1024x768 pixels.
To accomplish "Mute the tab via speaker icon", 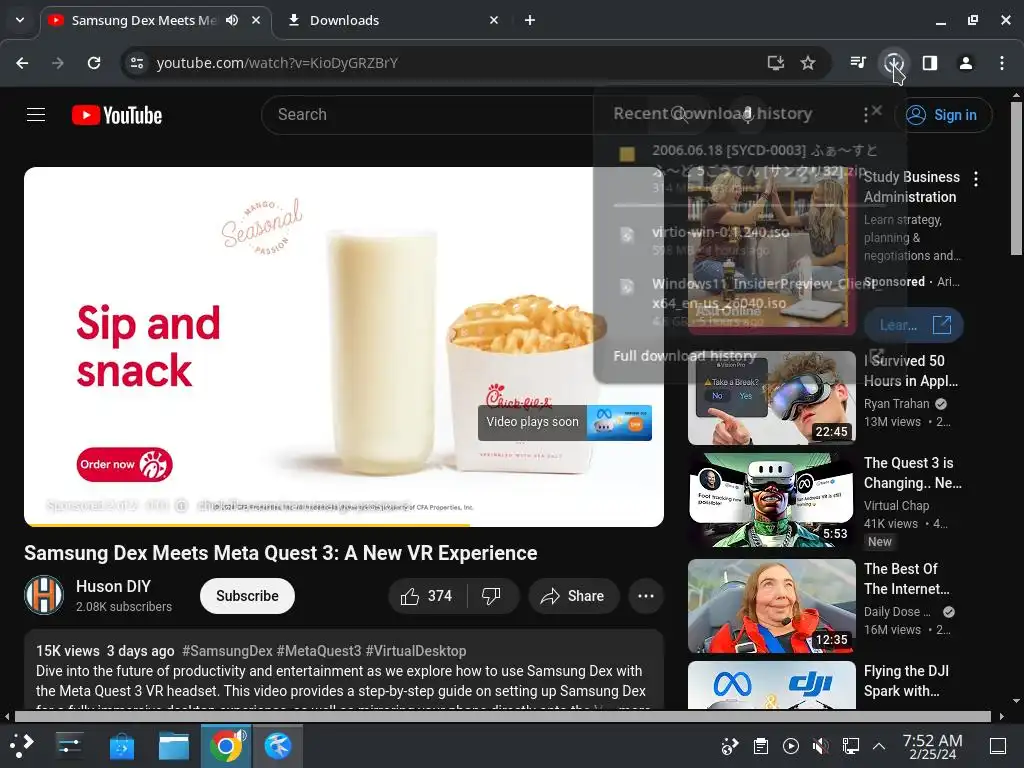I will pos(232,20).
